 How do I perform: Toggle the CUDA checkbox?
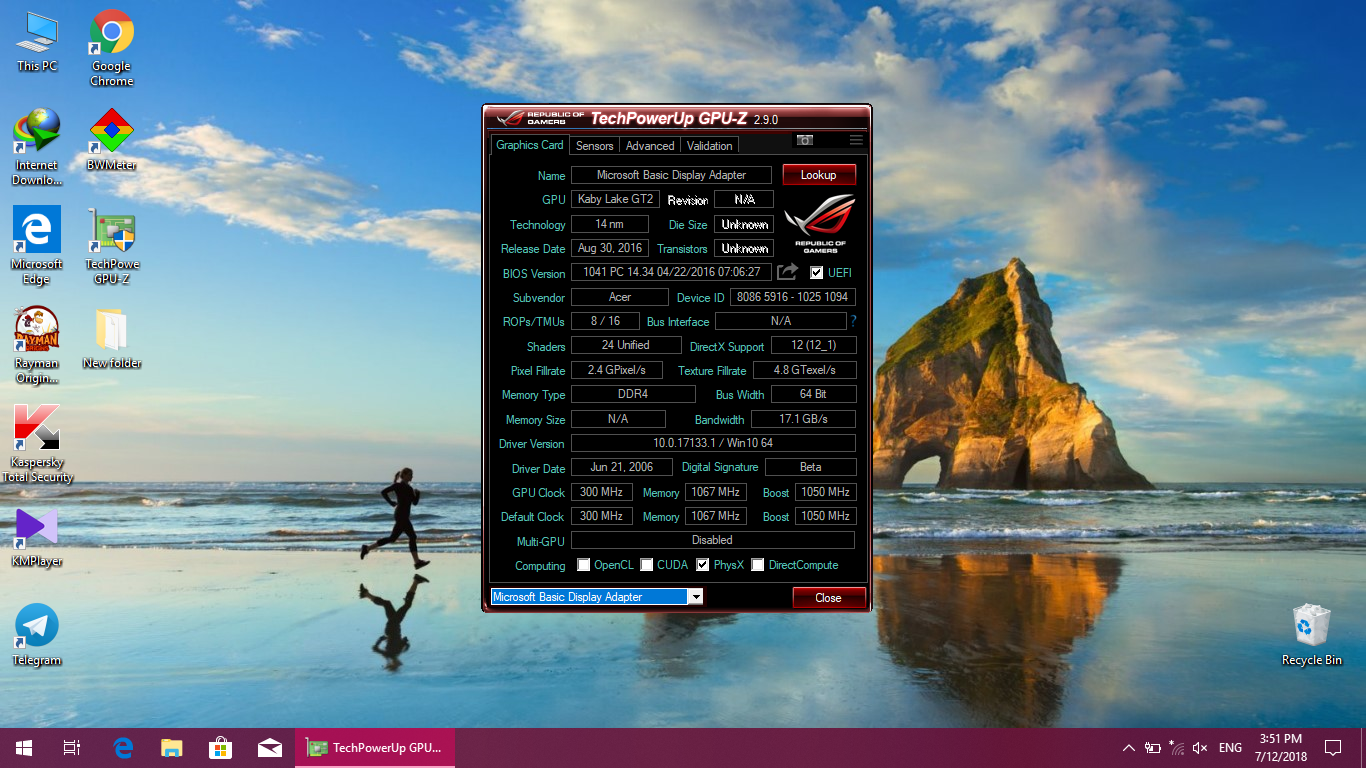(647, 565)
